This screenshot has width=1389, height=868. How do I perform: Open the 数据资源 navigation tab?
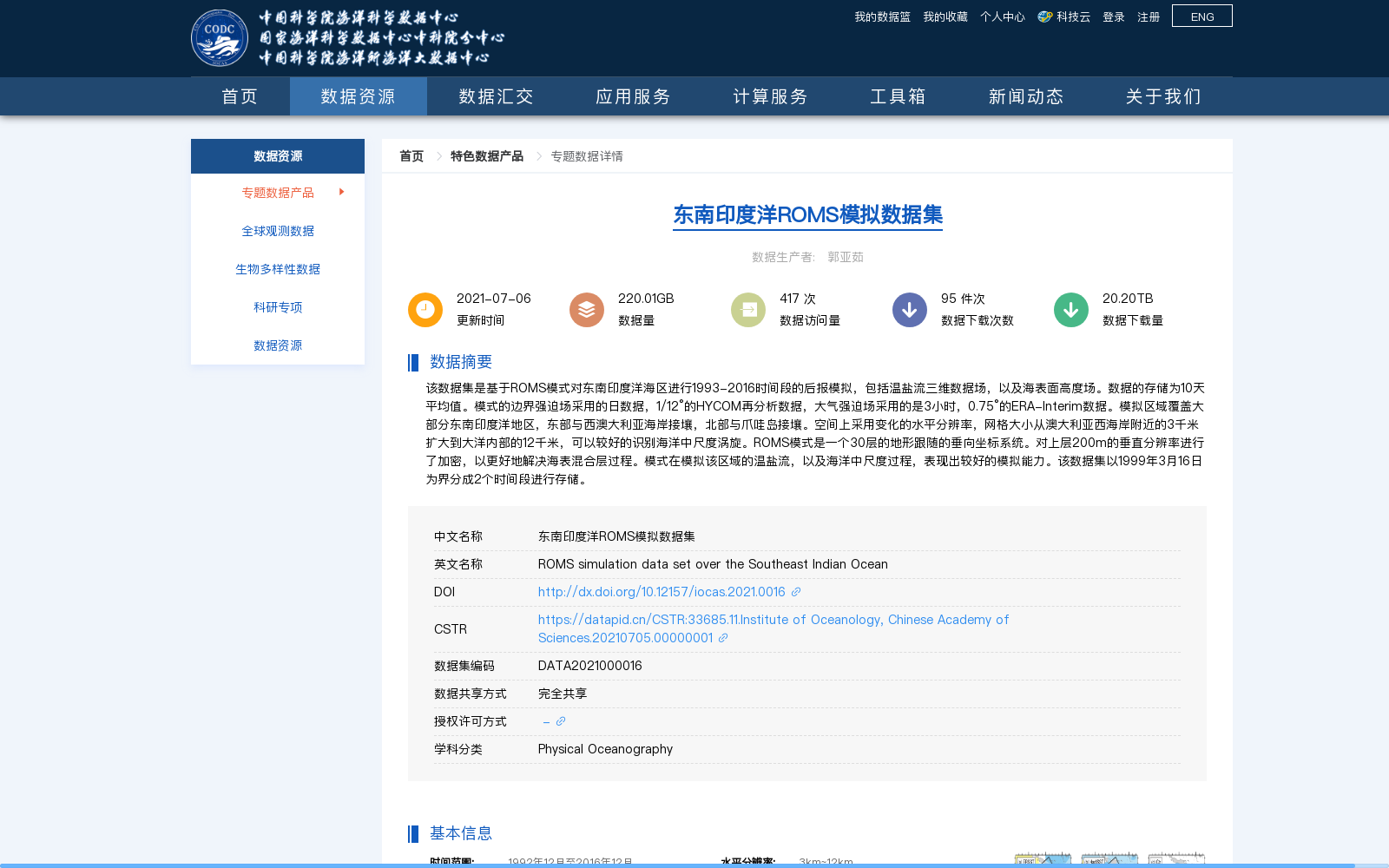click(x=358, y=96)
